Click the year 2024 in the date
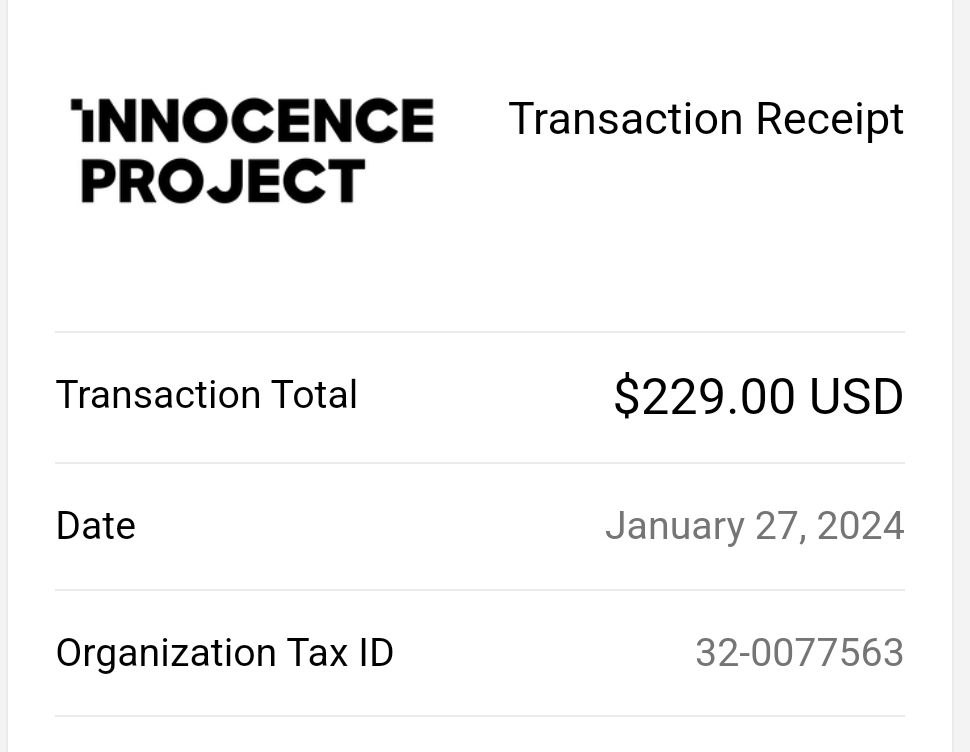Image resolution: width=970 pixels, height=752 pixels. (x=861, y=526)
